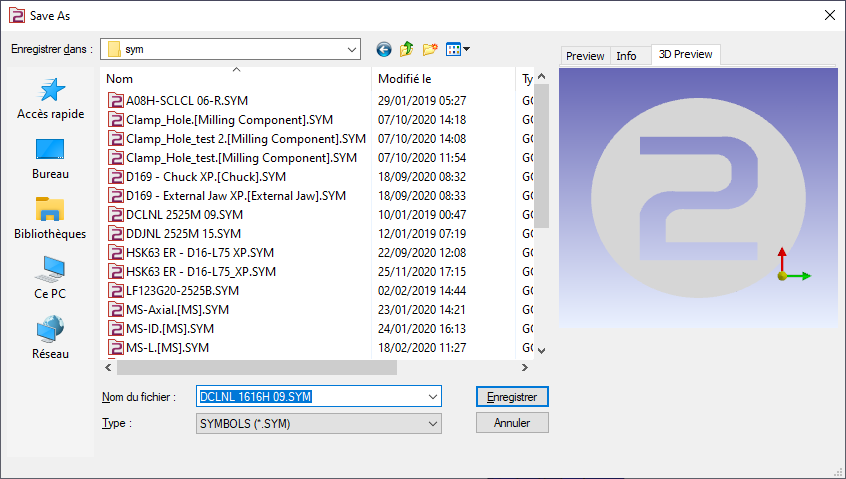This screenshot has height=479, width=846.
Task: Create a new folder
Action: [431, 49]
